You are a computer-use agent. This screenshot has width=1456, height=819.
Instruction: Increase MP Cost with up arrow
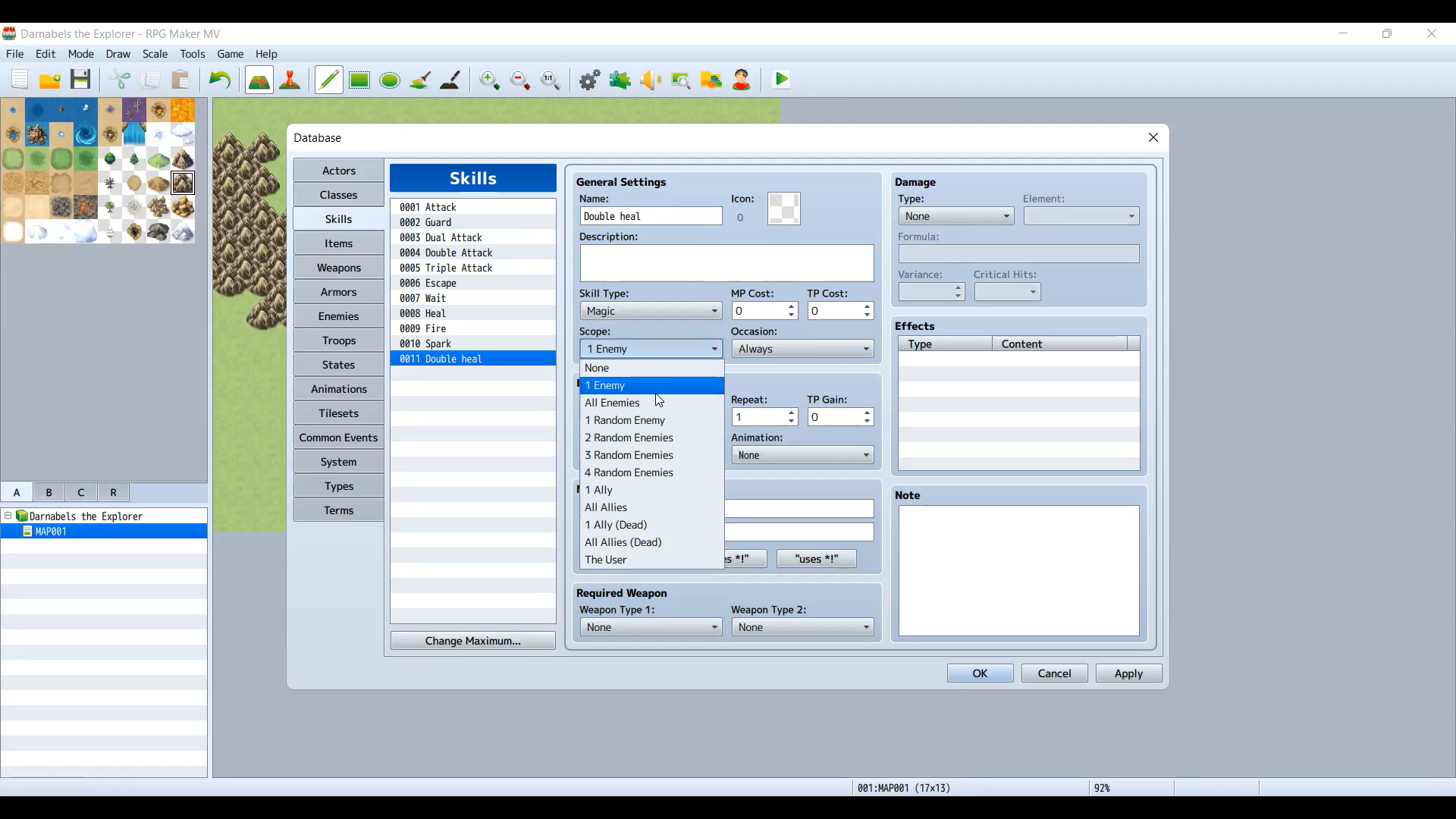tap(792, 307)
